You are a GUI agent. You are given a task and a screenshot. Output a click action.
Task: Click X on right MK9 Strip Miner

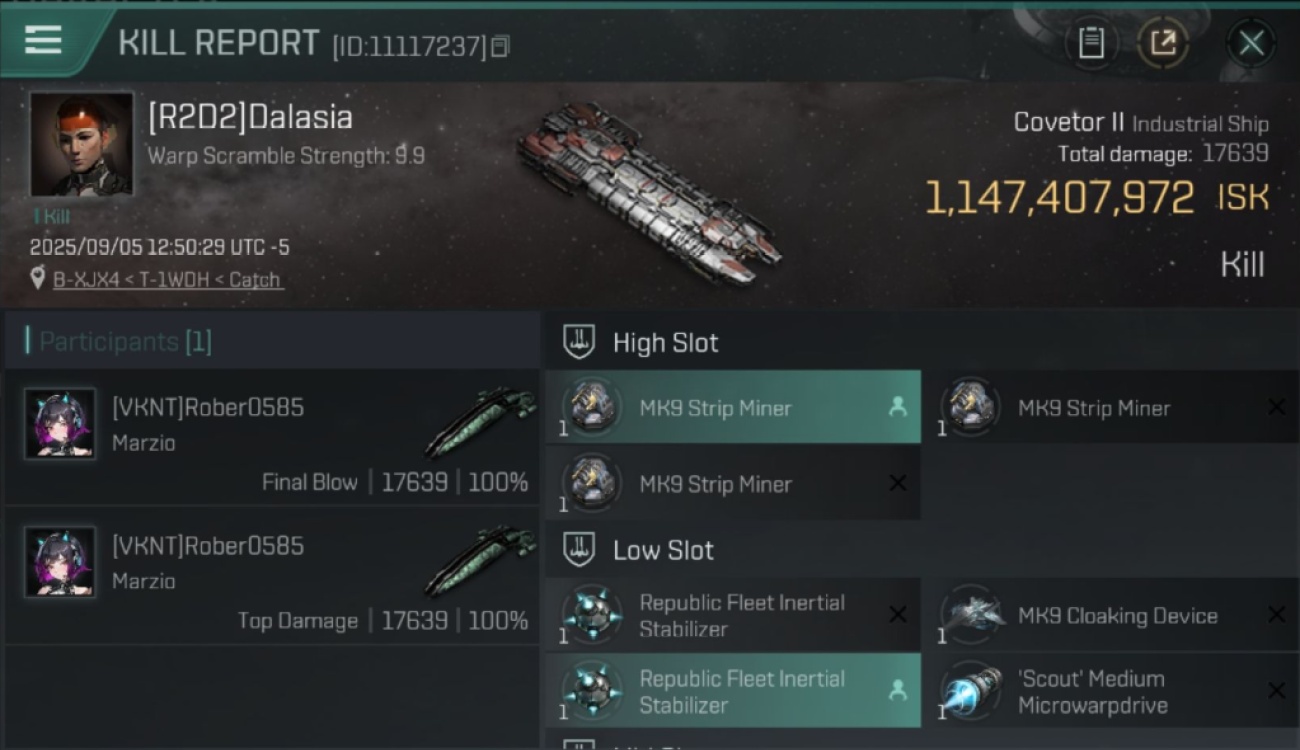click(x=1276, y=408)
